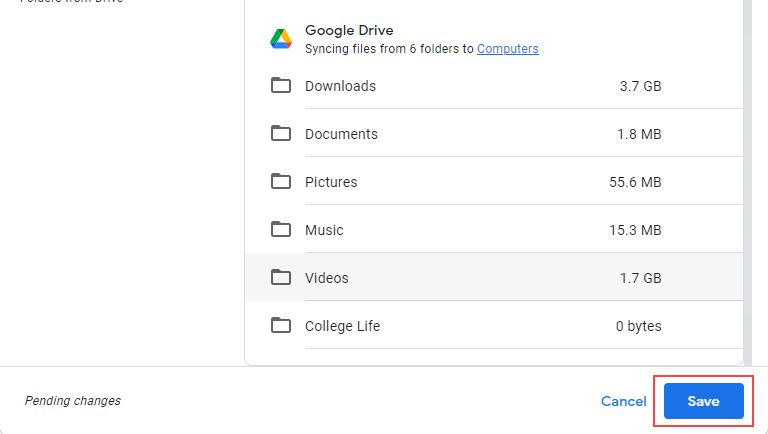Click the 3.7 GB size of Downloads
Viewport: 768px width, 434px height.
640,86
